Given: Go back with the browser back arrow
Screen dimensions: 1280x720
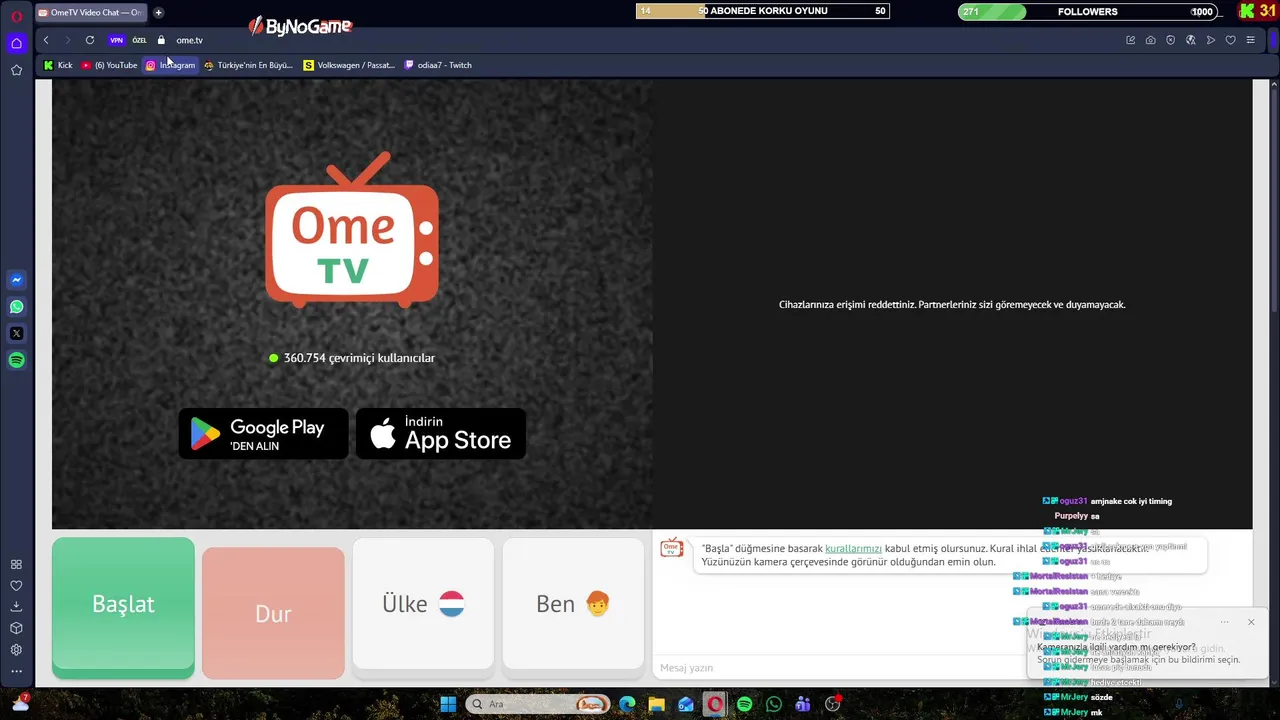Looking at the screenshot, I should tap(46, 40).
